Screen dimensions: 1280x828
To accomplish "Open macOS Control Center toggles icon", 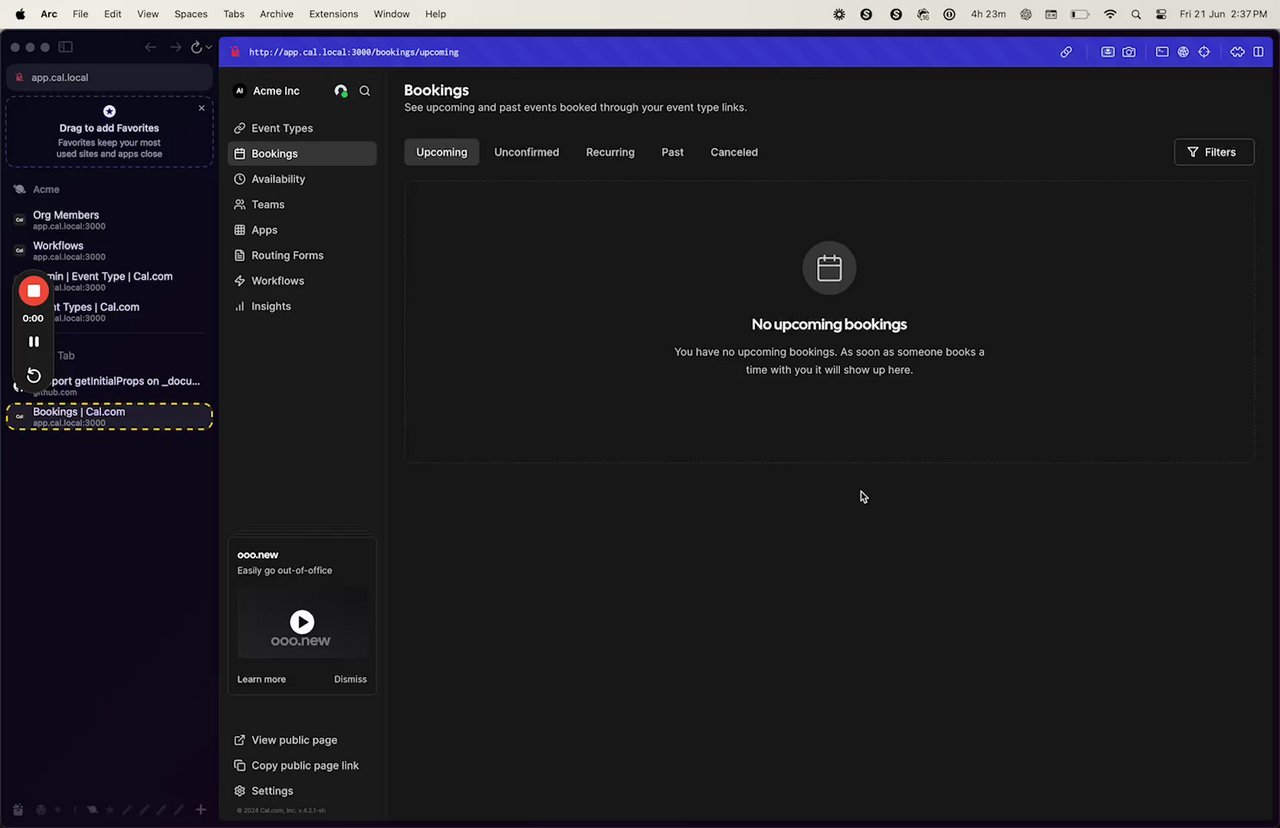I will [x=1161, y=14].
